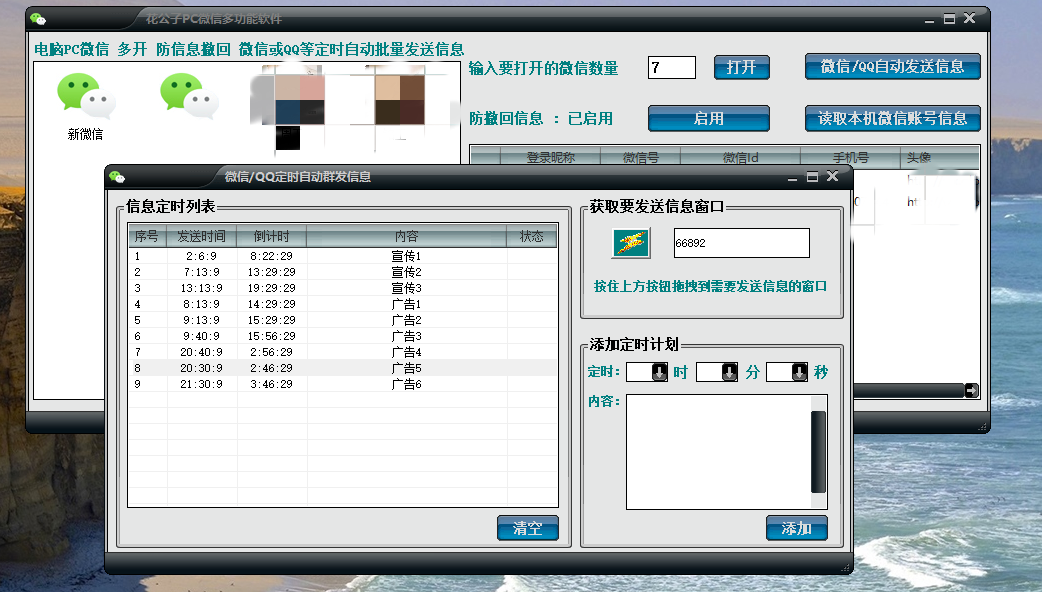1042x592 pixels.
Task: Click the content box vertical scrollbar
Action: click(x=819, y=452)
